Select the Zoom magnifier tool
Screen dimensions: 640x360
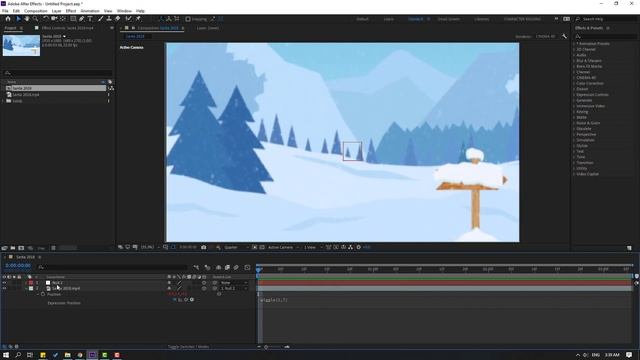click(x=36, y=19)
